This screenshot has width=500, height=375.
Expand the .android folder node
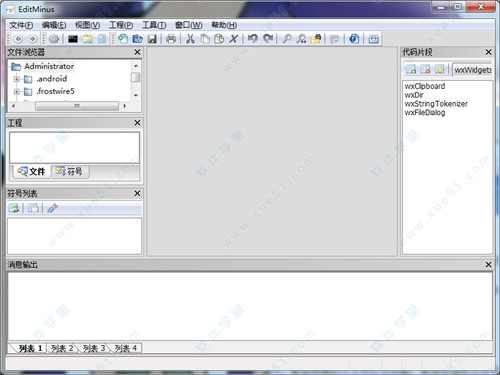coord(16,79)
